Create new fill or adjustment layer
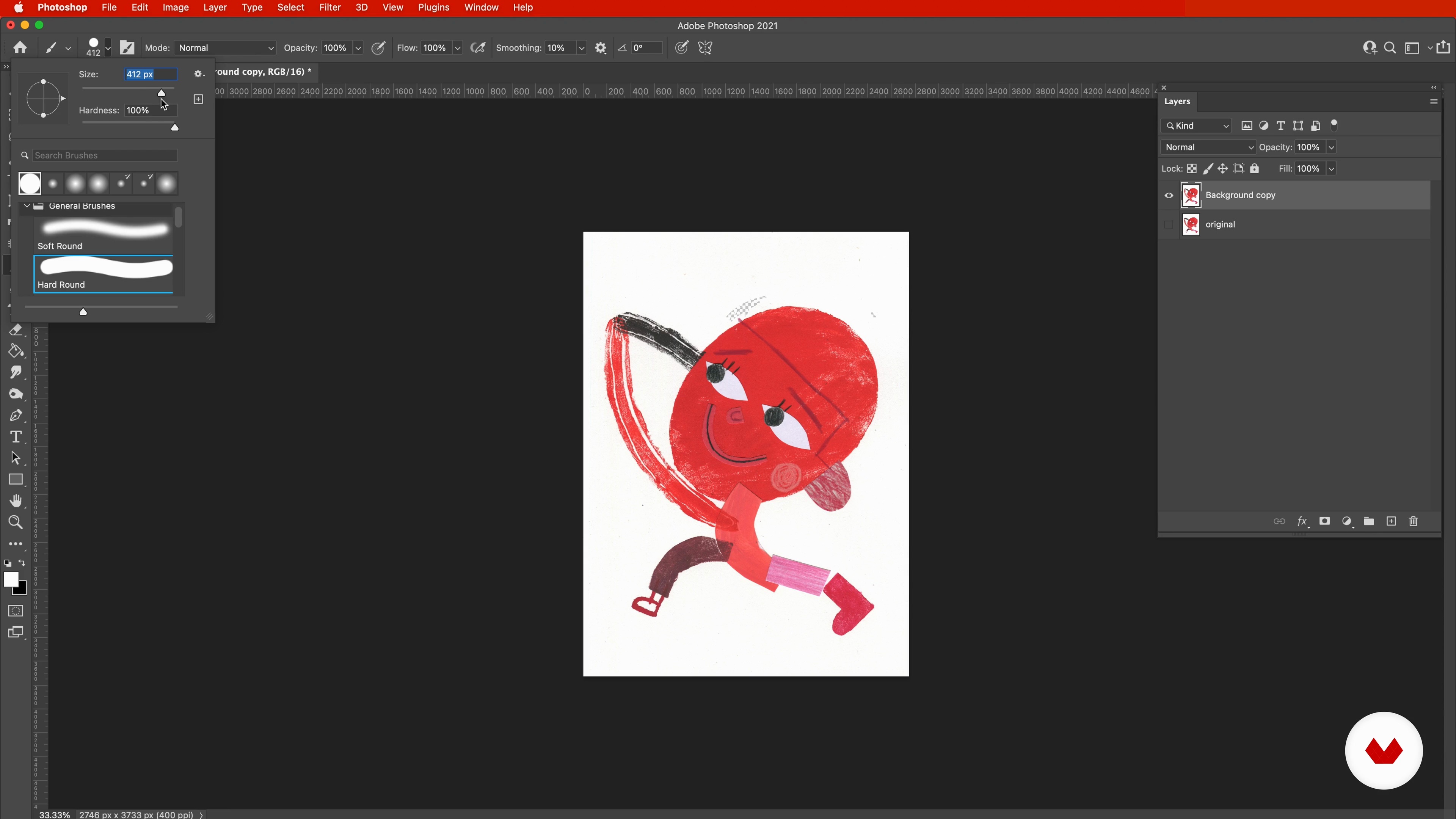The image size is (1456, 819). pos(1347,521)
